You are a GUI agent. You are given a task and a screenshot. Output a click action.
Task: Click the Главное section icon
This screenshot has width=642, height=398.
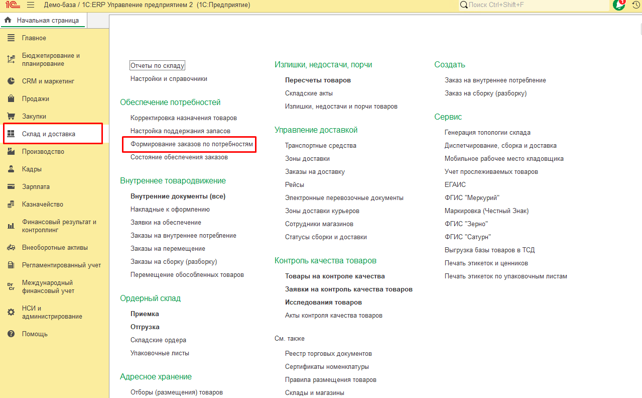[11, 38]
